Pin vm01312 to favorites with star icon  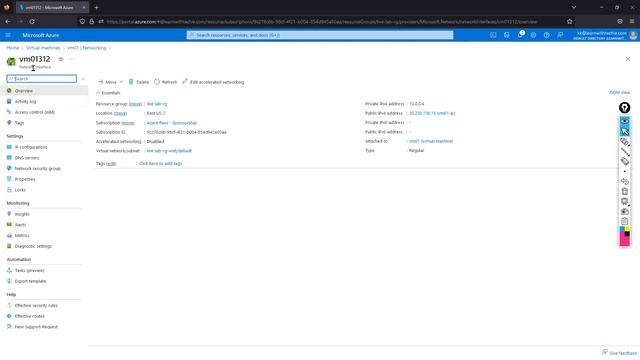[x=61, y=59]
